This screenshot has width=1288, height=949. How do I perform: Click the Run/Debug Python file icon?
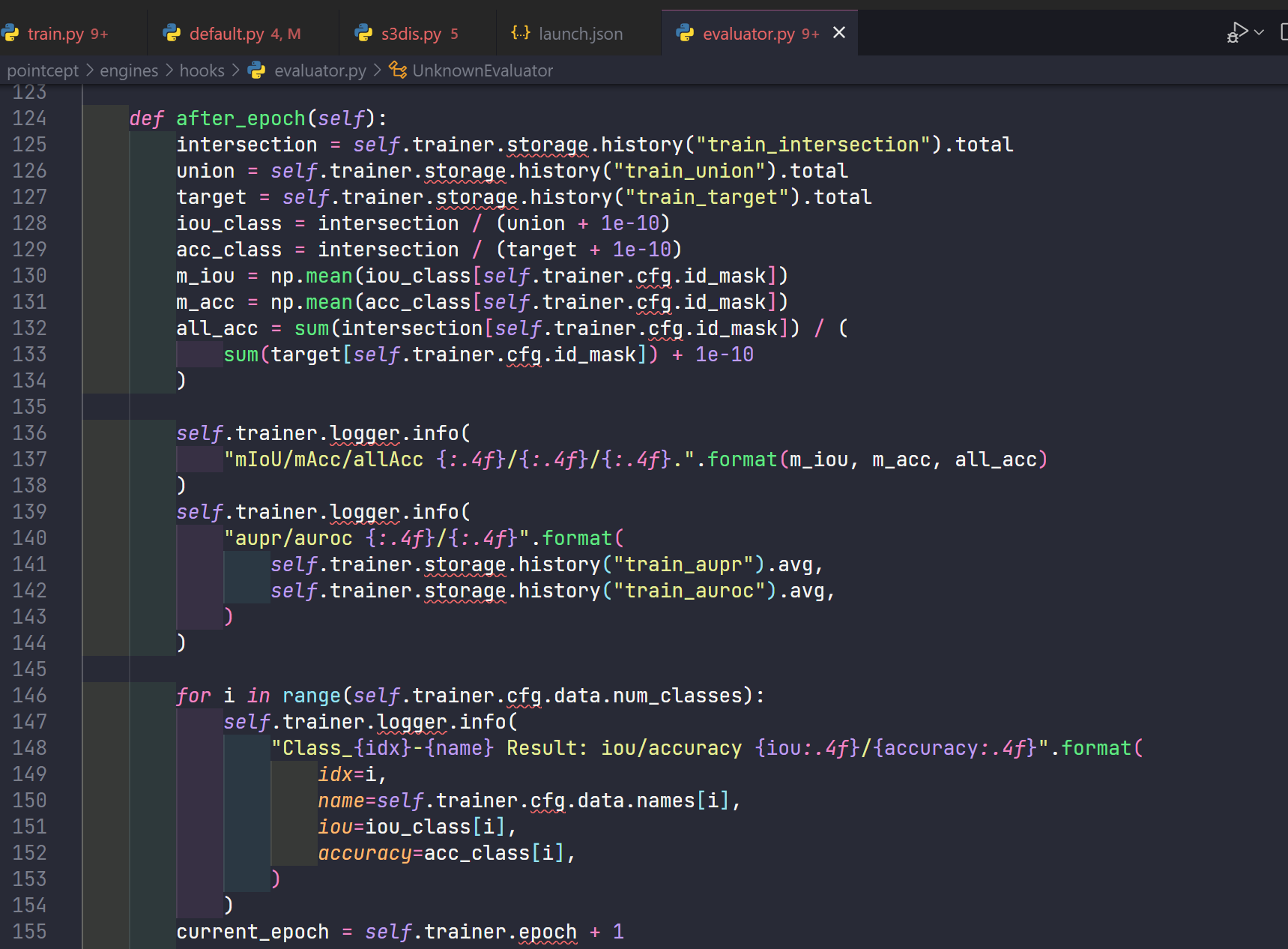1237,33
